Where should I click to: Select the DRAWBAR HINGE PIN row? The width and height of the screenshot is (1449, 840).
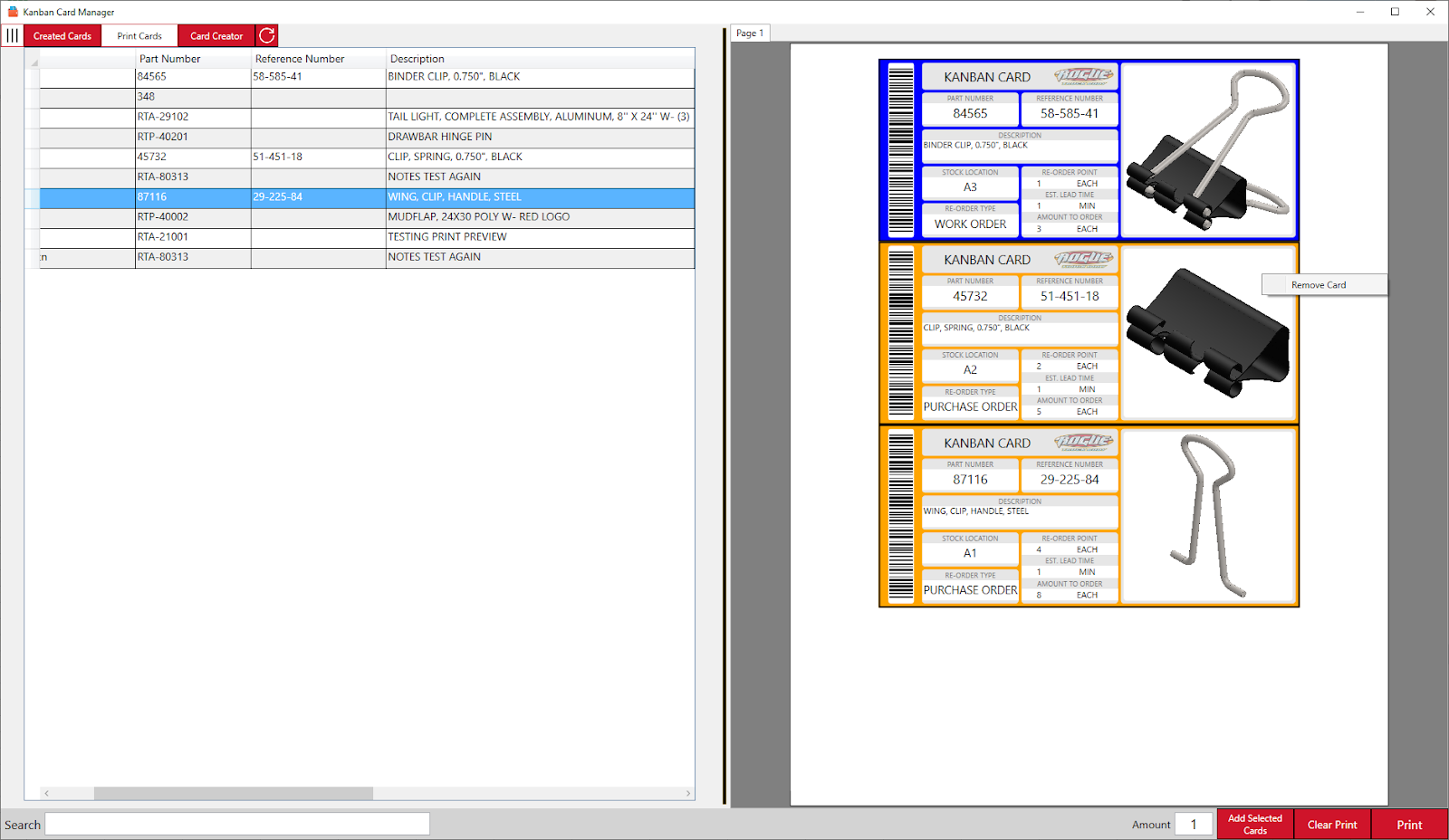[440, 137]
